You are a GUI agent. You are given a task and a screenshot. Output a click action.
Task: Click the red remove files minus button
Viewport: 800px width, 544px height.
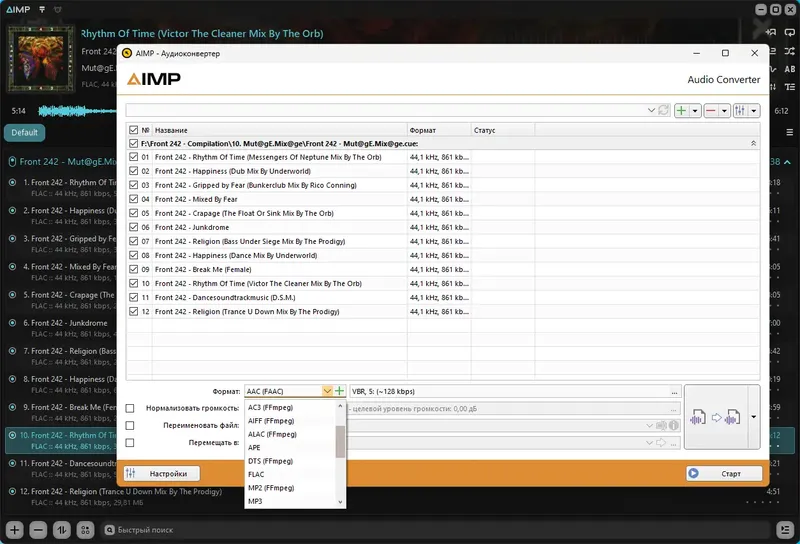click(x=711, y=111)
